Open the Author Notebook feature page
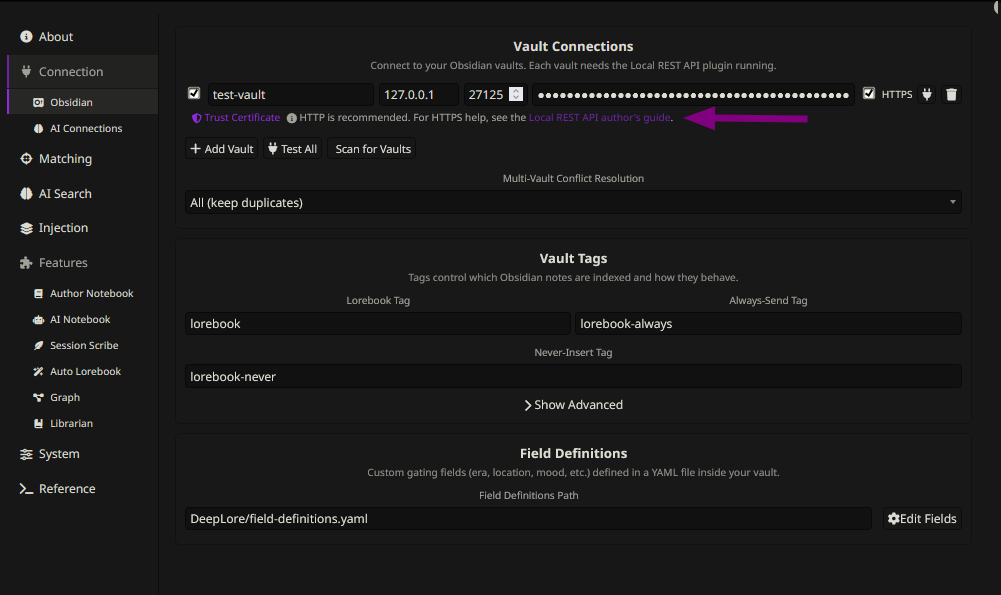The width and height of the screenshot is (1001, 595). tap(91, 294)
